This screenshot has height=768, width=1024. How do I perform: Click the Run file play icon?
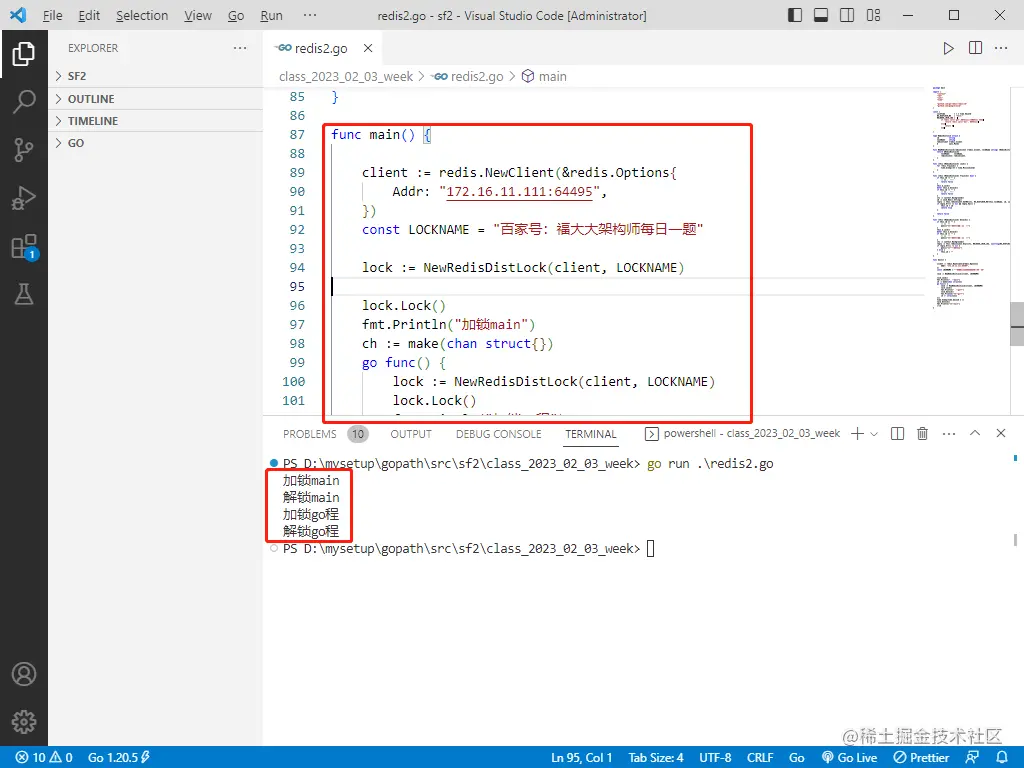948,48
